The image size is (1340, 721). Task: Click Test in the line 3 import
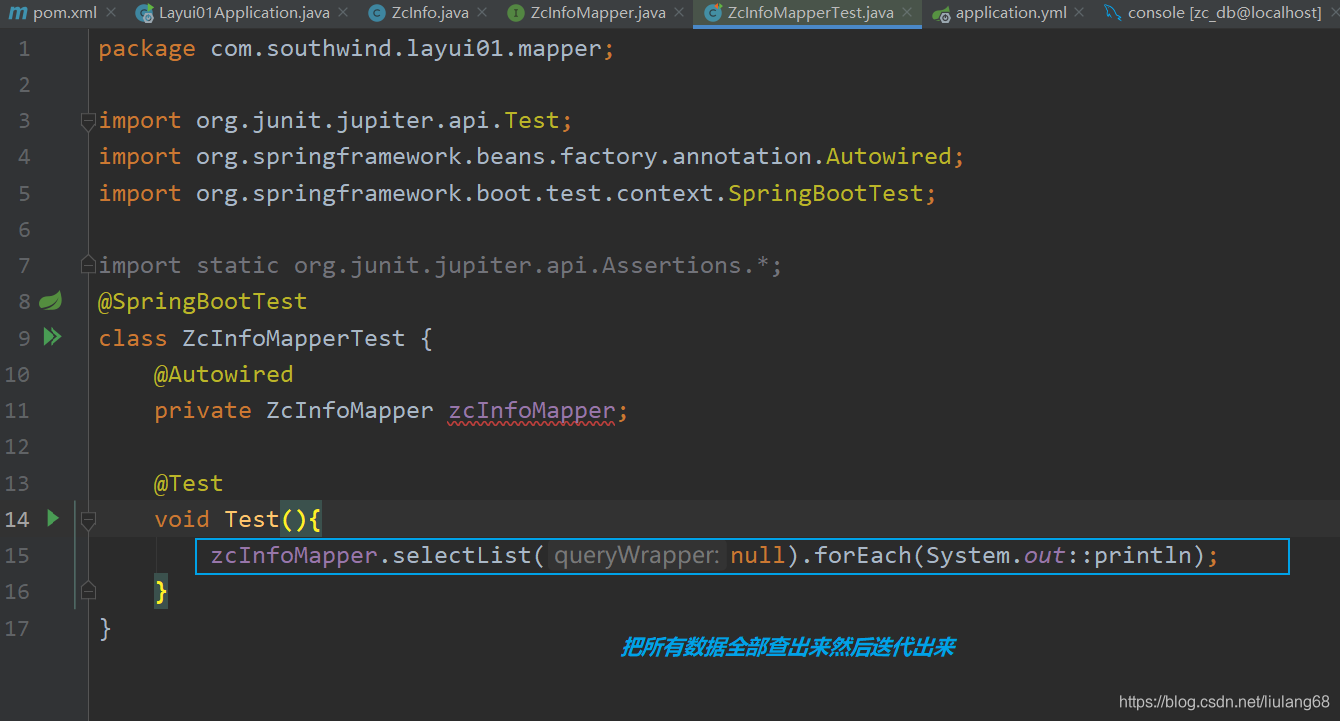click(532, 120)
